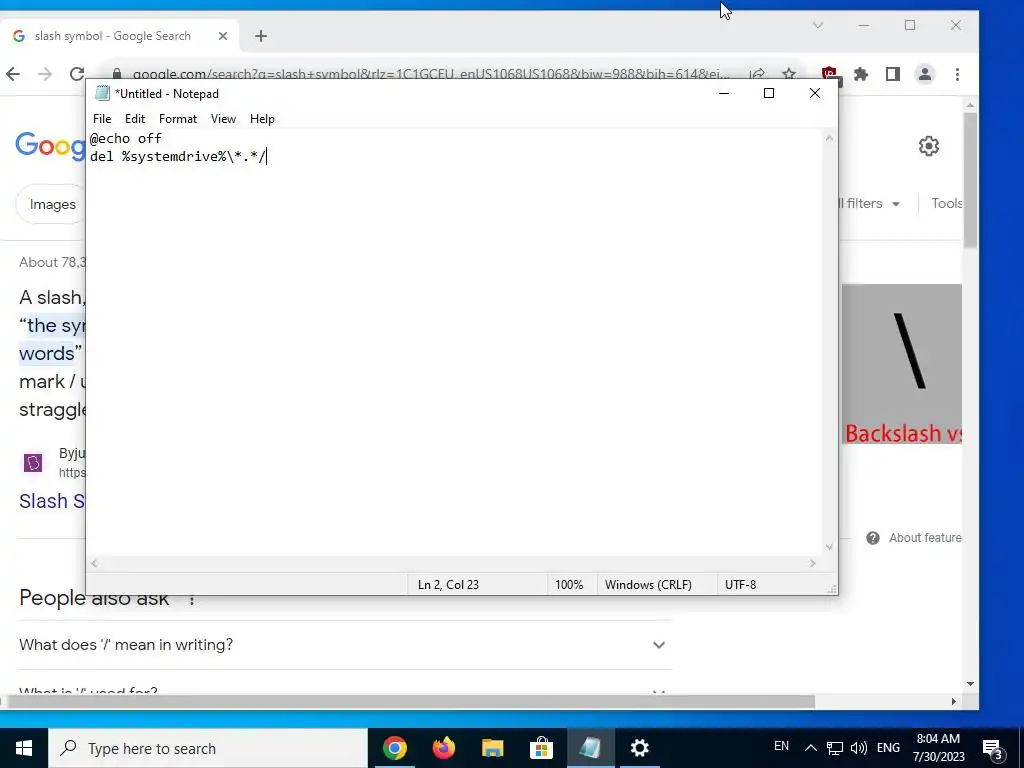
Task: Maximize the Notepad window
Action: tap(769, 93)
